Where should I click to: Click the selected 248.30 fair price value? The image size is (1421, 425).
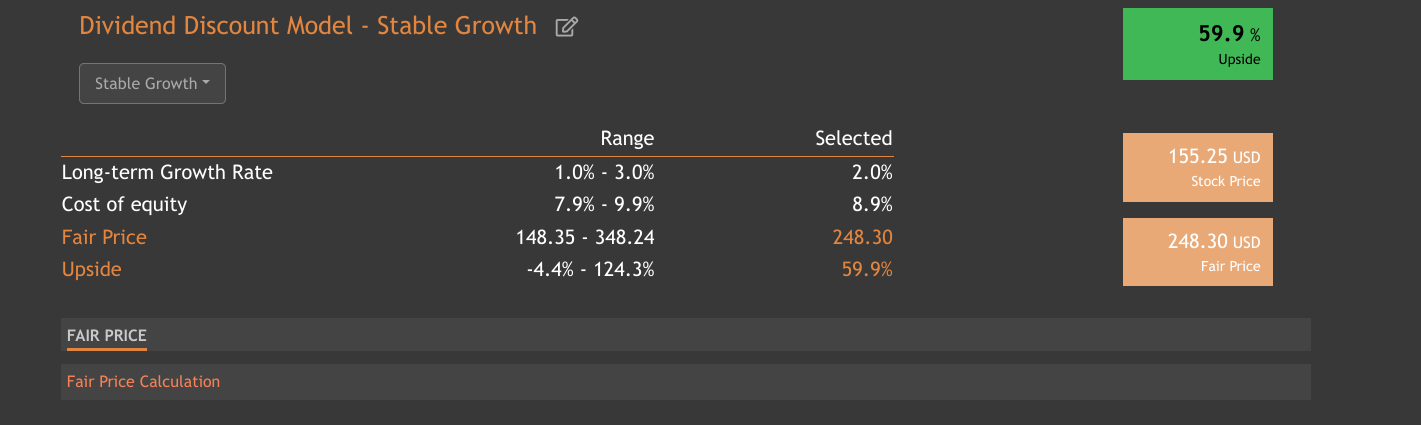click(x=862, y=237)
